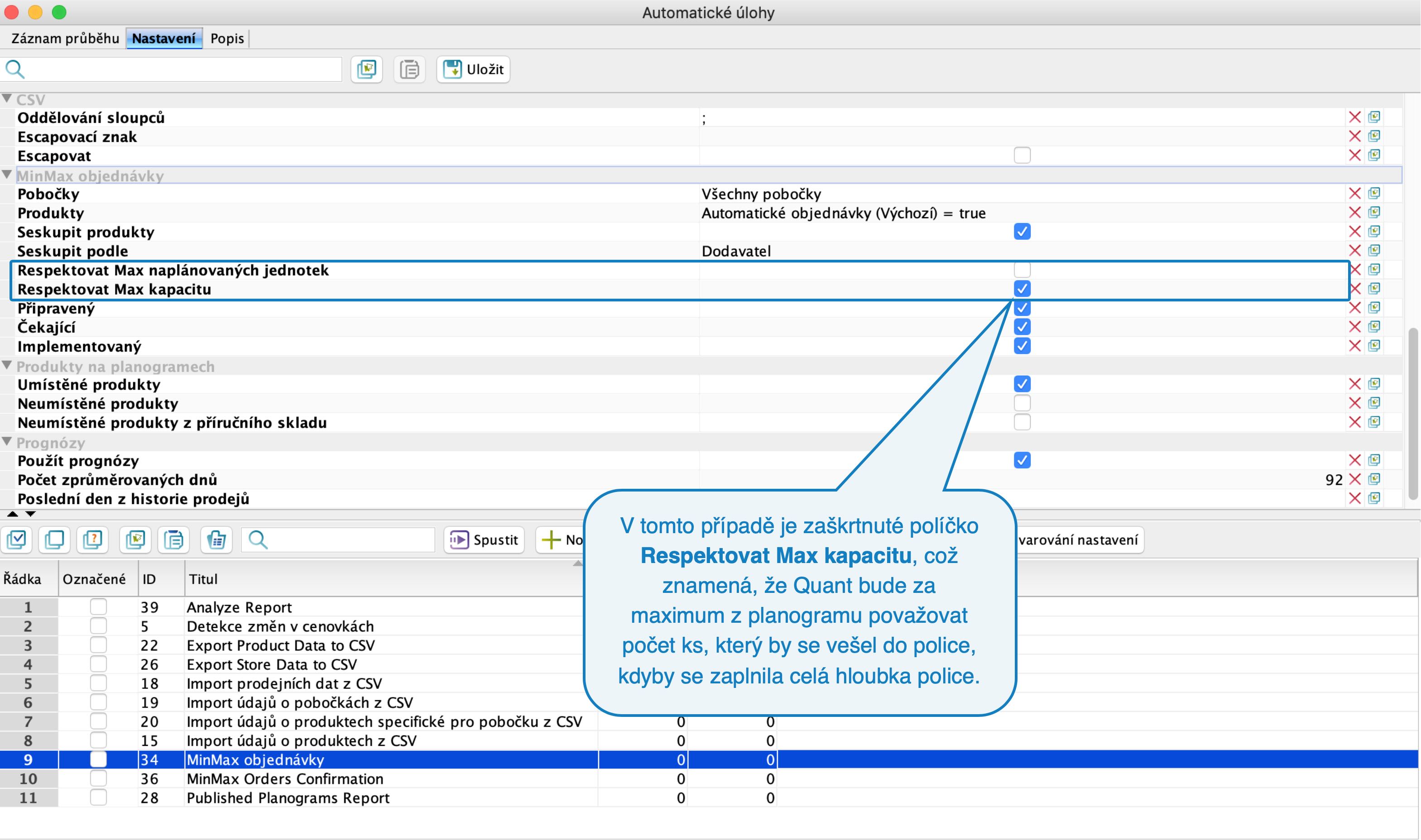Image resolution: width=1421 pixels, height=840 pixels.
Task: Click the paste icon in lower toolbar
Action: 173,539
